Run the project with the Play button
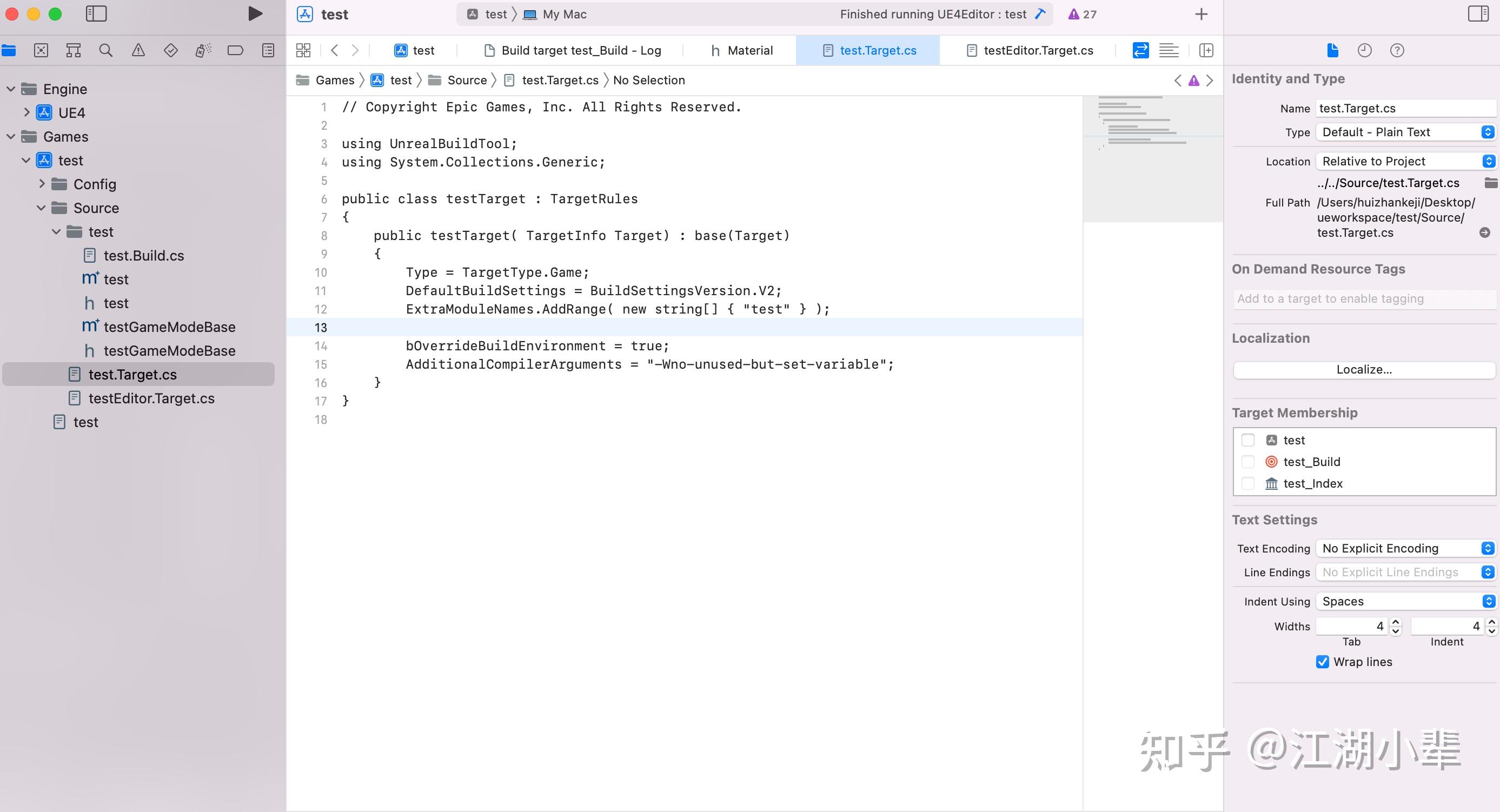This screenshot has height=812, width=1500. 255,14
